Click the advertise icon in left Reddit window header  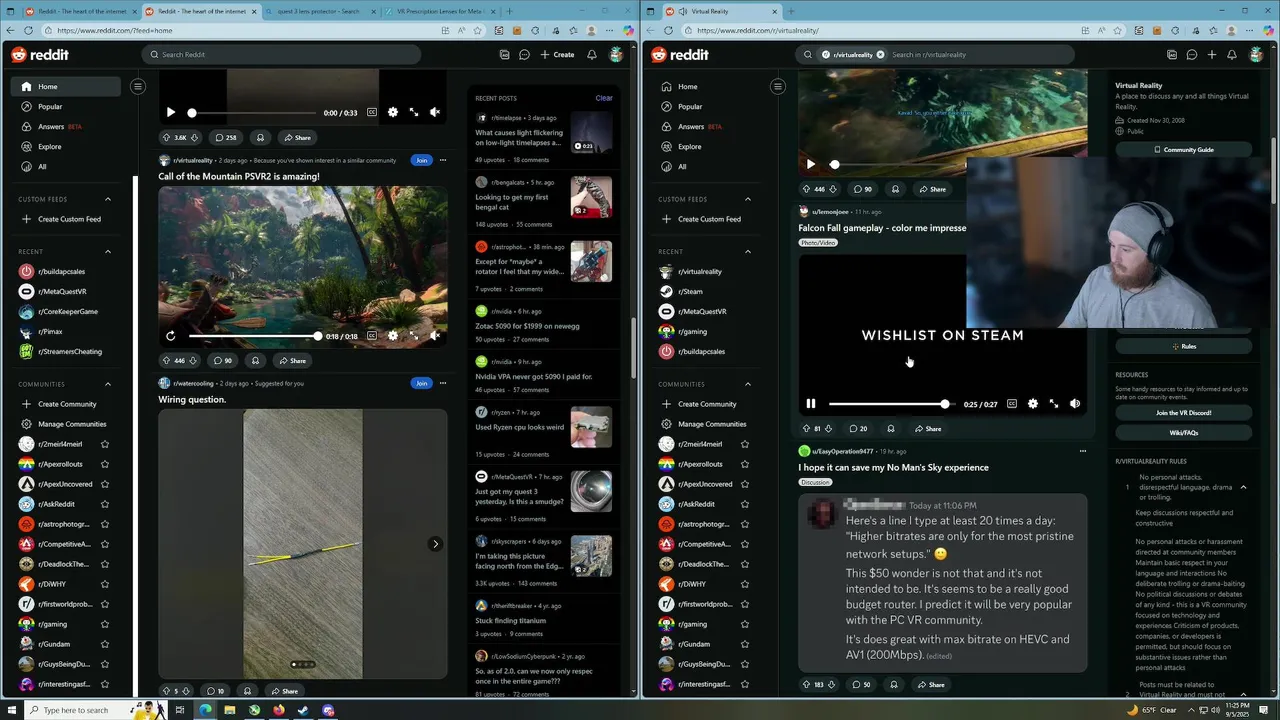click(x=504, y=55)
